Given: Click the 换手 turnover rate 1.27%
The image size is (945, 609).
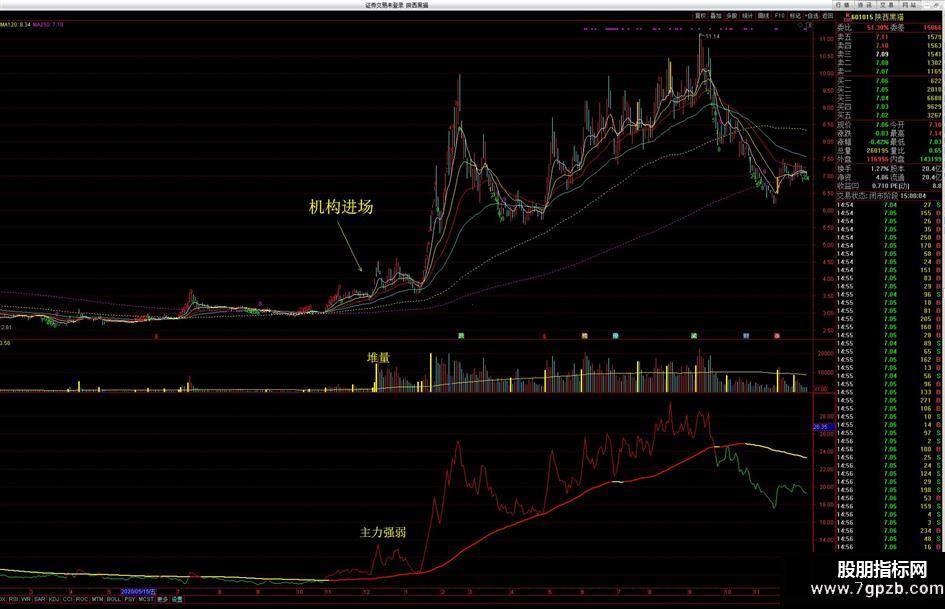Looking at the screenshot, I should point(879,169).
